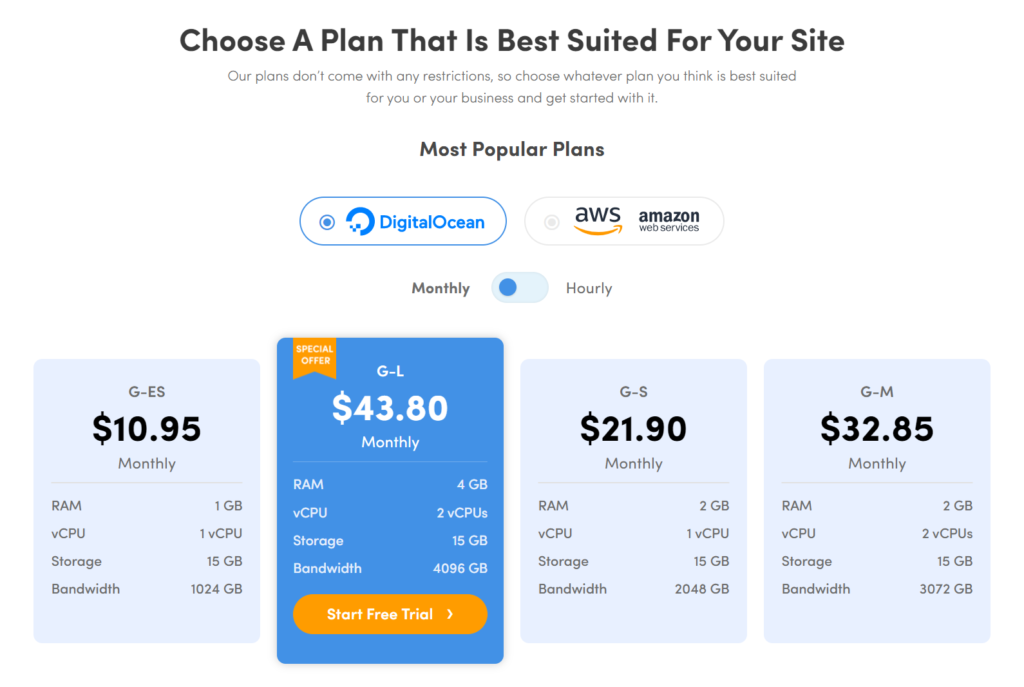Image resolution: width=1024 pixels, height=687 pixels.
Task: Click the Hourly label
Action: 589,288
